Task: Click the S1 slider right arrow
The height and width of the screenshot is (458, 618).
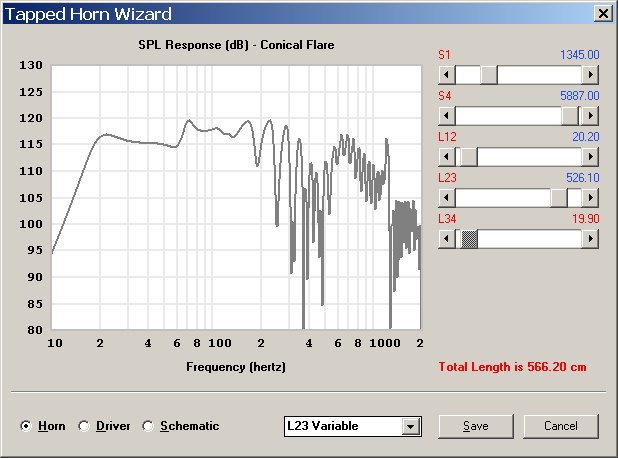Action: (x=590, y=74)
